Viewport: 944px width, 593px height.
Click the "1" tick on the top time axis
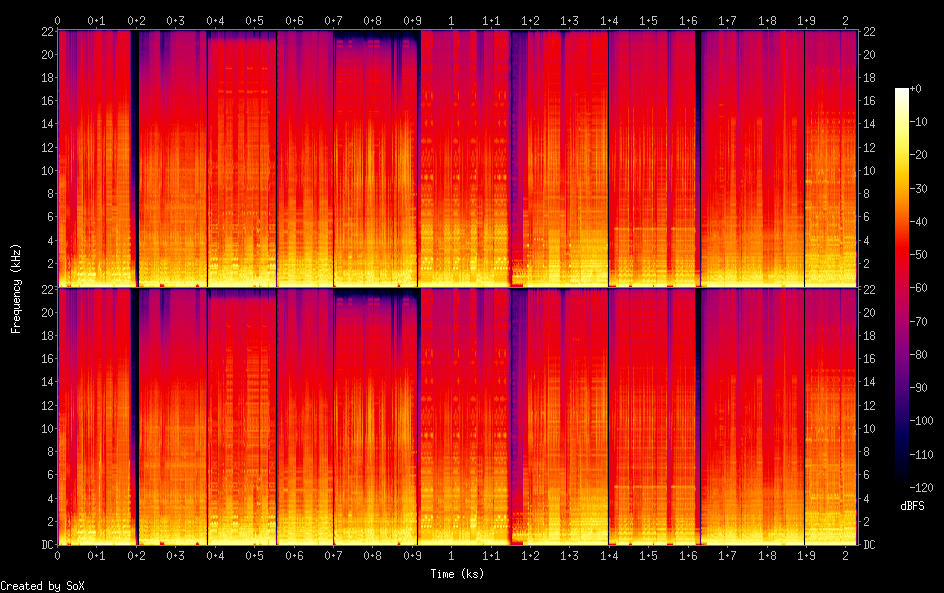tap(452, 21)
